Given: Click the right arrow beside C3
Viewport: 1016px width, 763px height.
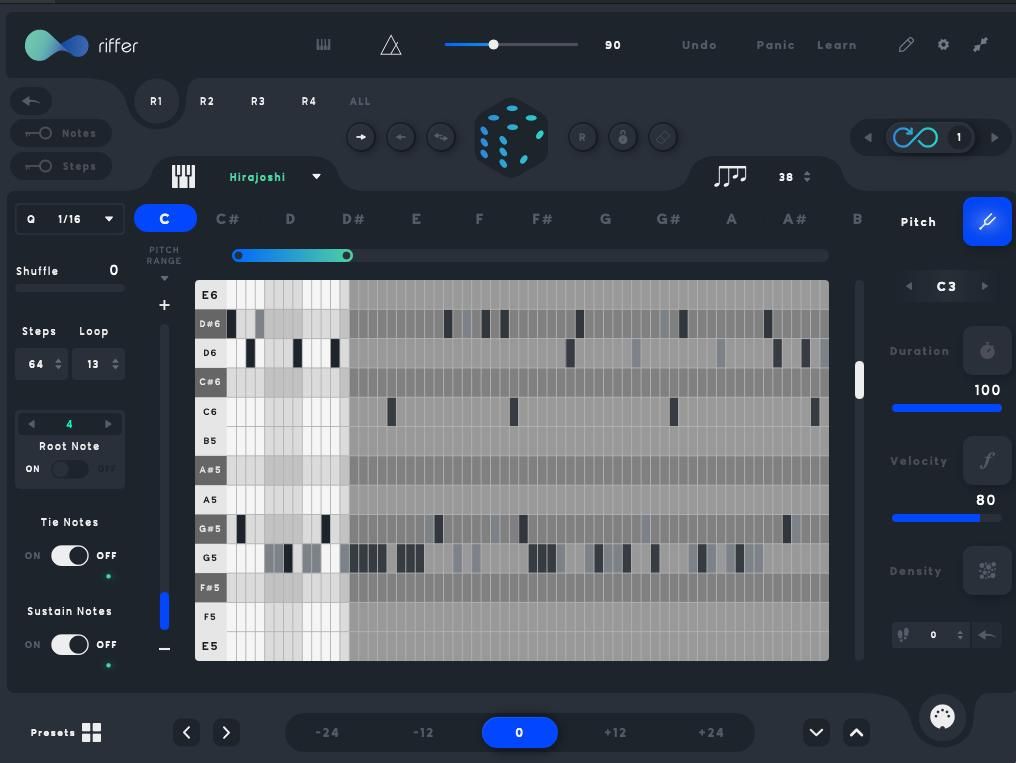Looking at the screenshot, I should tap(984, 286).
